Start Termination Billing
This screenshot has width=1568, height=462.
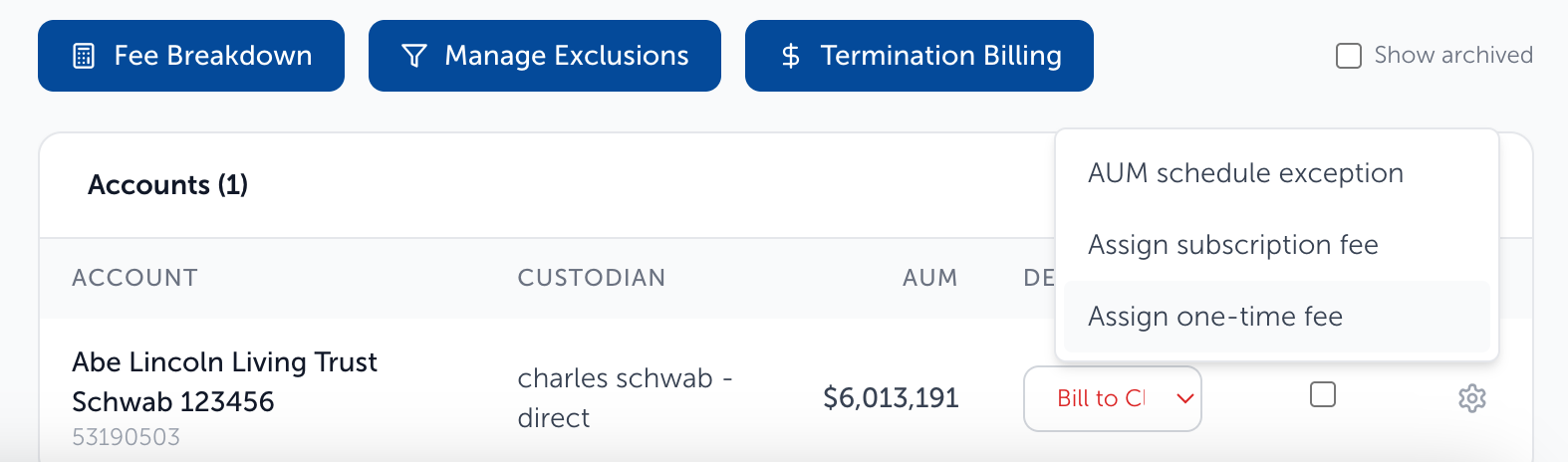(919, 56)
